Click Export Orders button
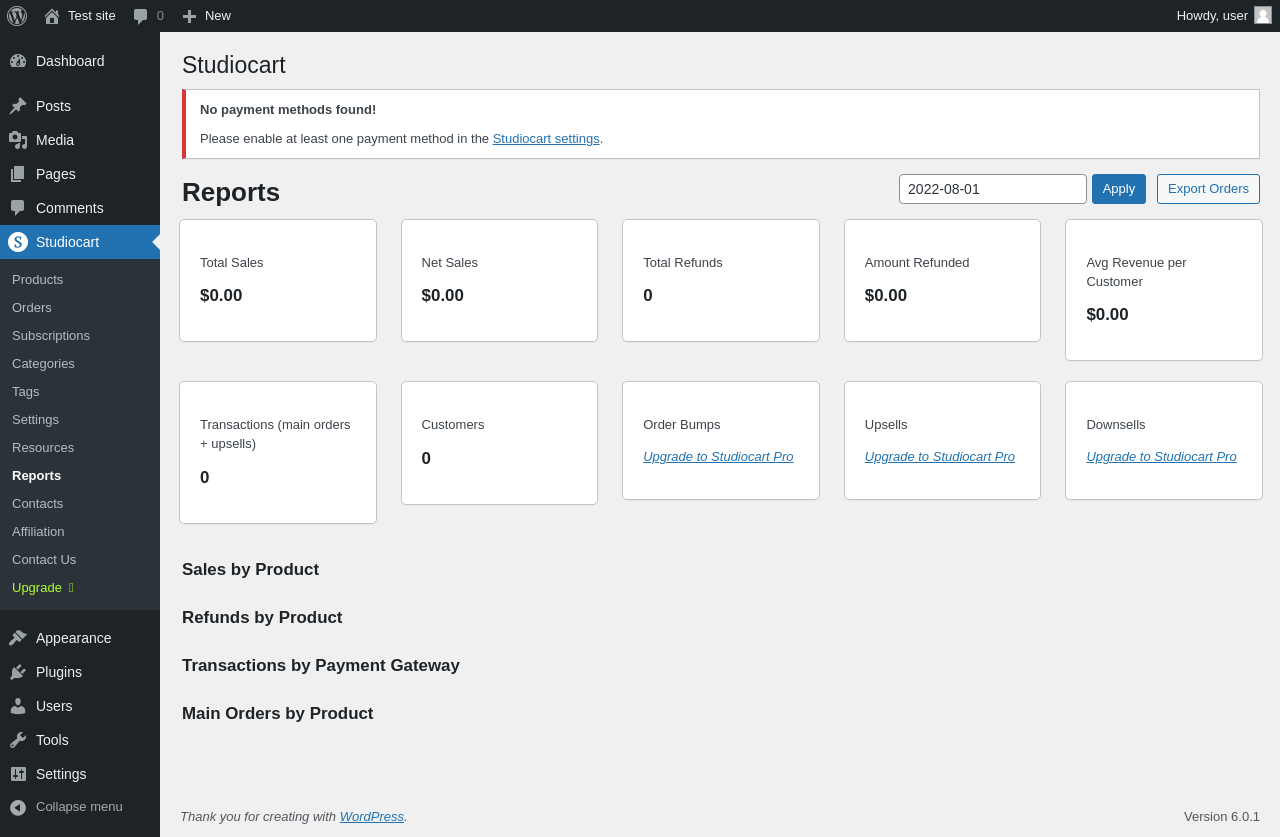Viewport: 1280px width, 837px height. point(1208,189)
